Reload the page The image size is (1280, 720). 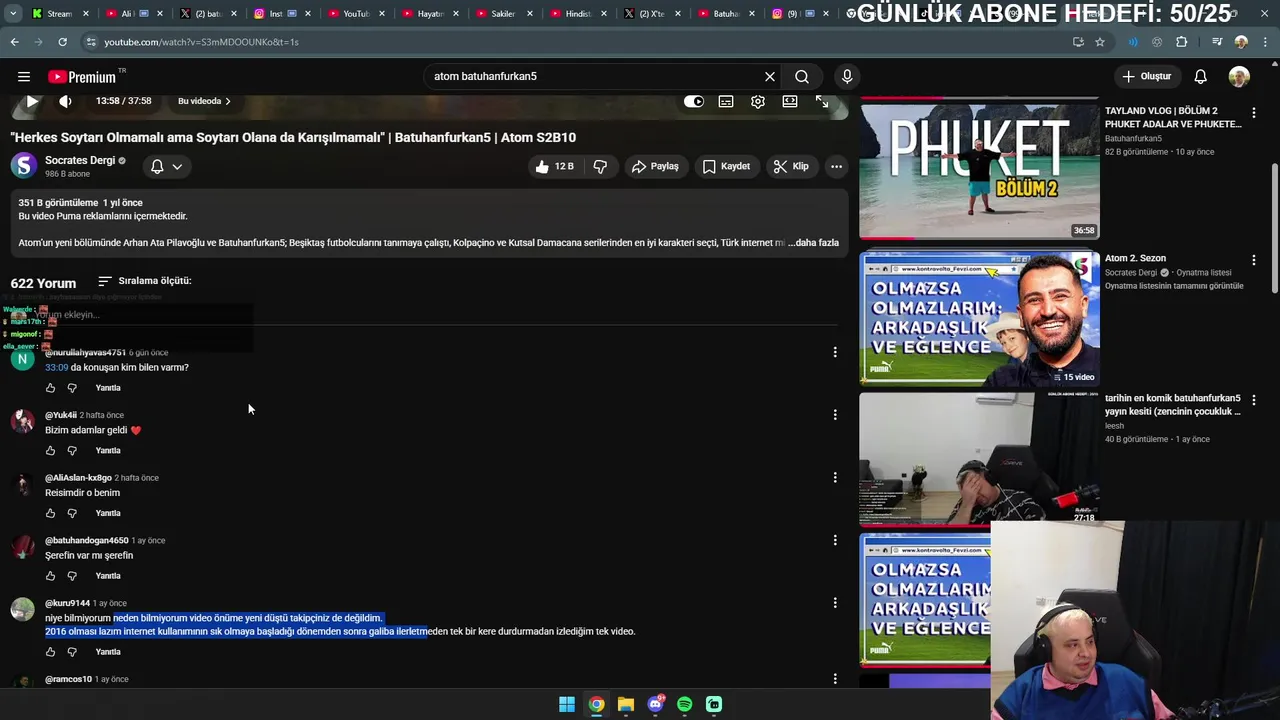[x=62, y=42]
